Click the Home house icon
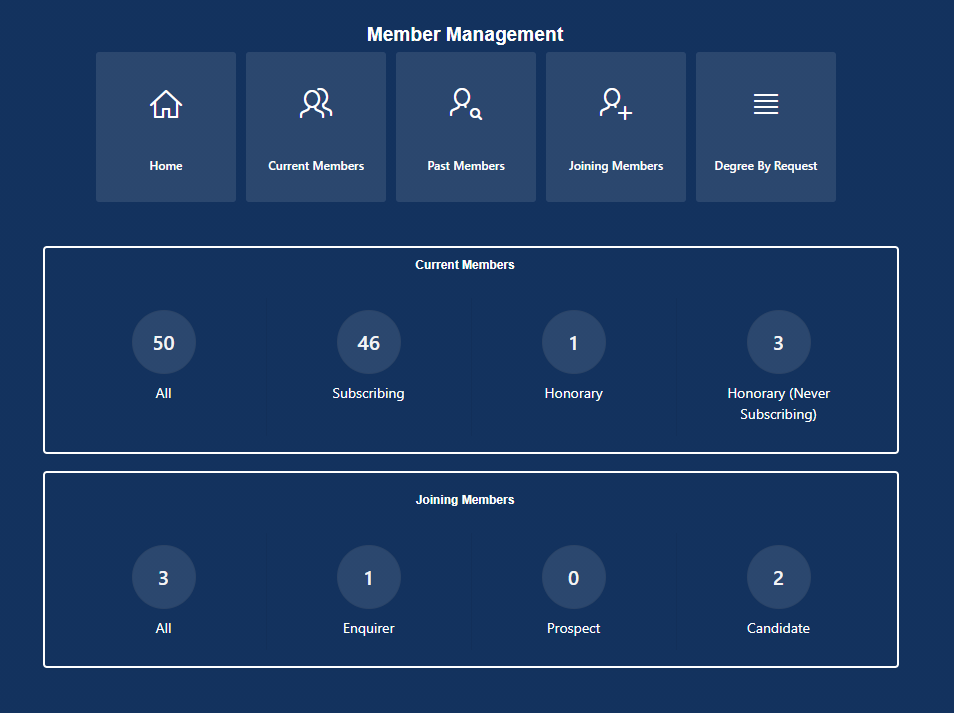The height and width of the screenshot is (713, 954). (x=166, y=104)
